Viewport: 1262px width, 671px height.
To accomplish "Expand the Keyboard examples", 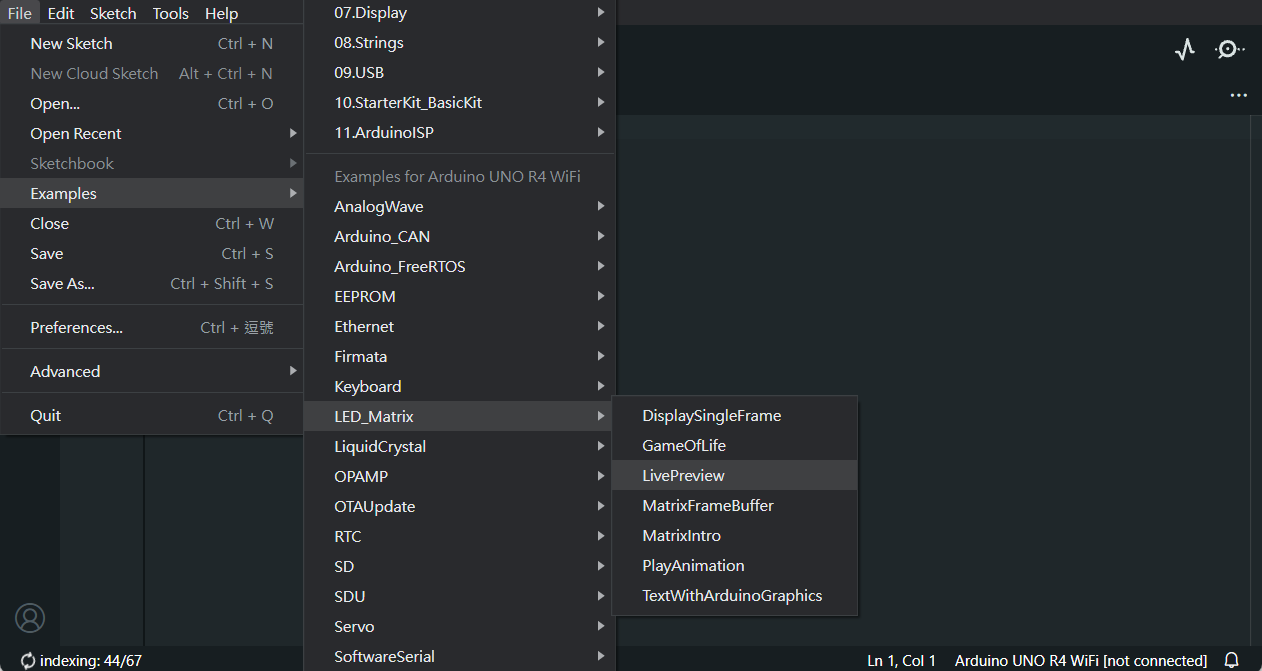I will tap(460, 387).
